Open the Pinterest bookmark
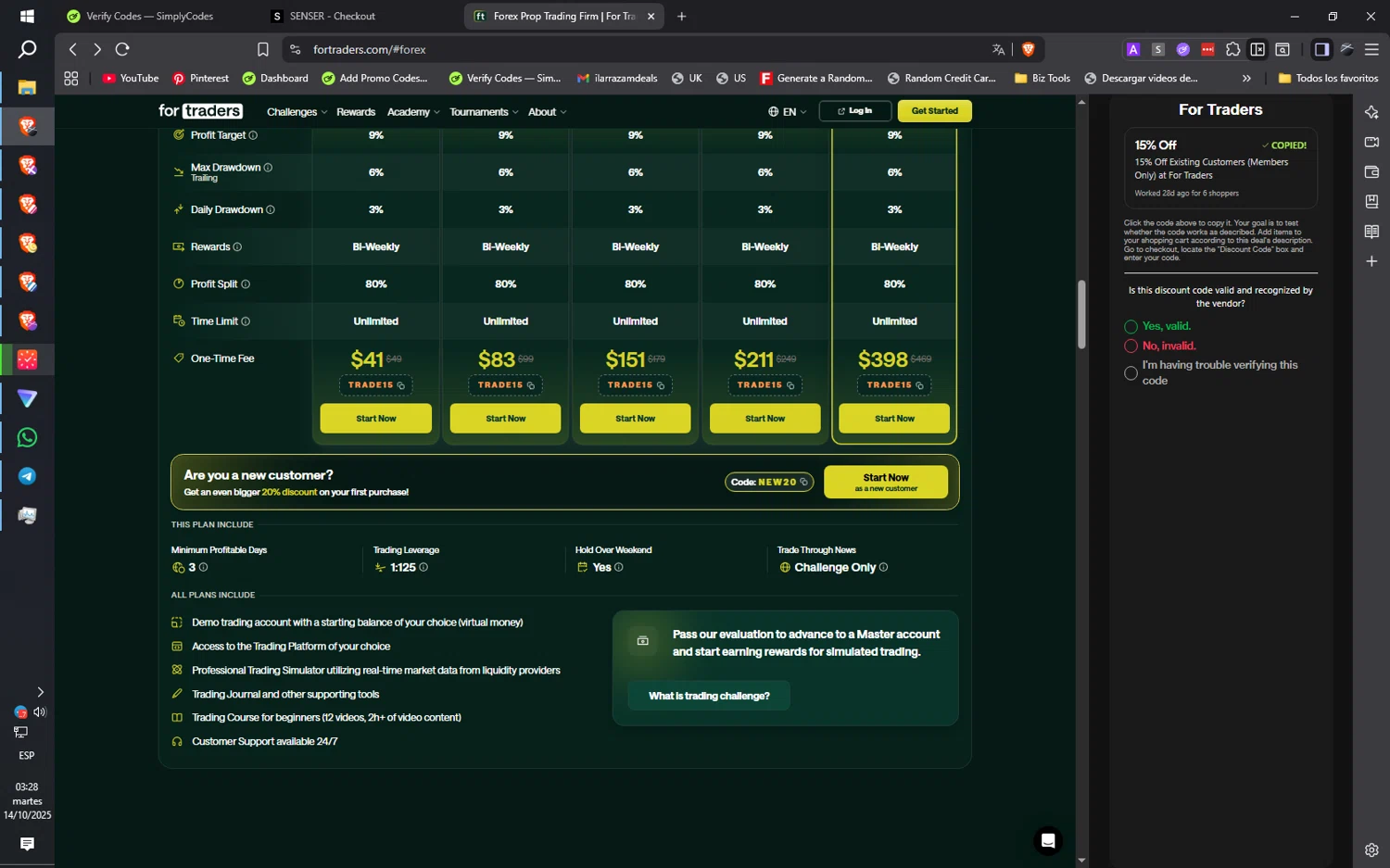Screen dimensions: 1390x868 pos(201,79)
